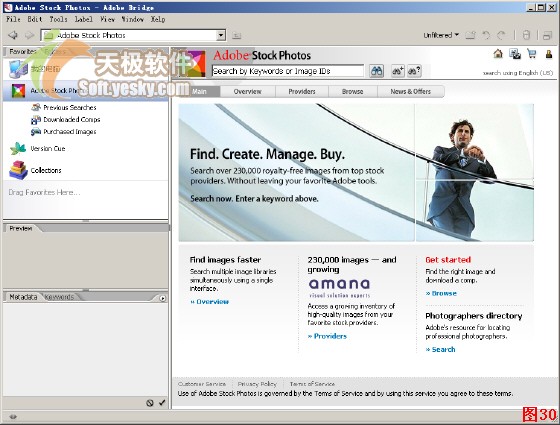This screenshot has width=560, height=425.
Task: Open the Window menu
Action: (132, 19)
